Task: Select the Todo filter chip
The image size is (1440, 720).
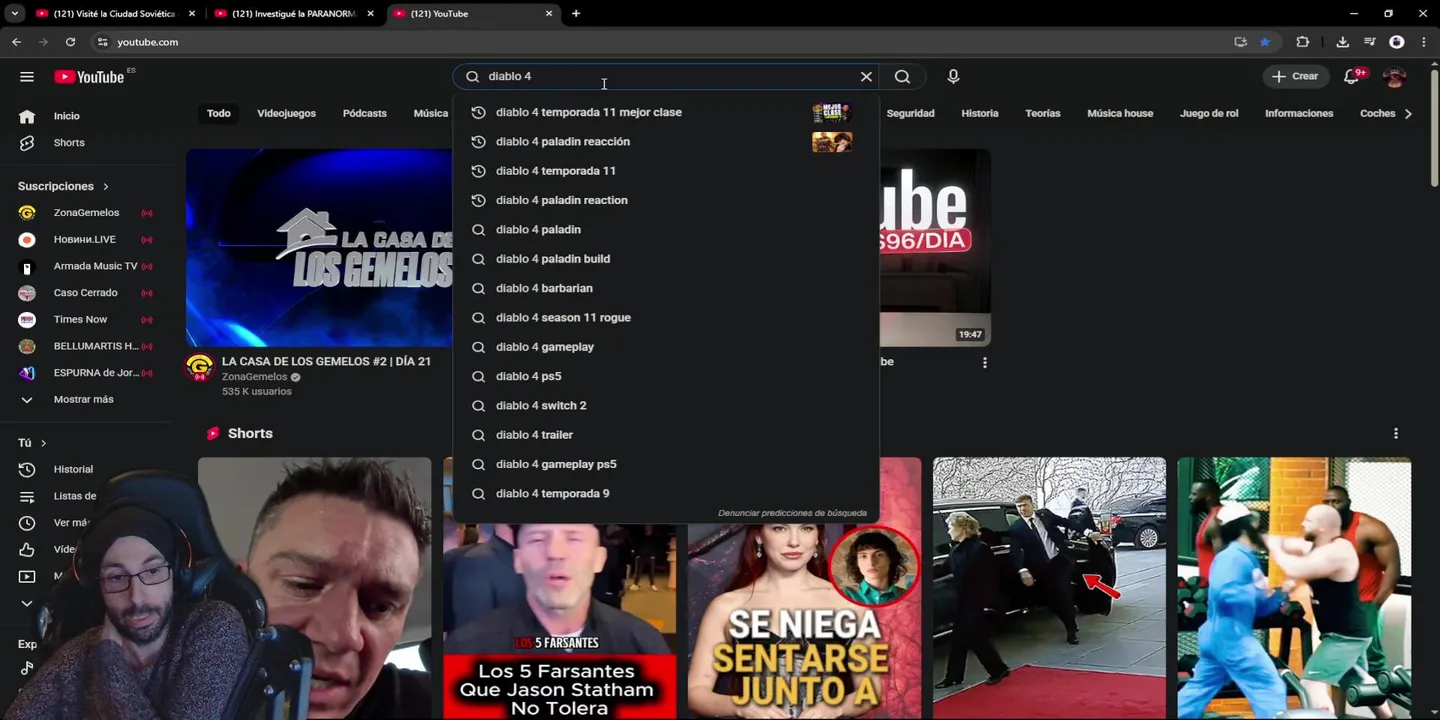Action: point(218,114)
